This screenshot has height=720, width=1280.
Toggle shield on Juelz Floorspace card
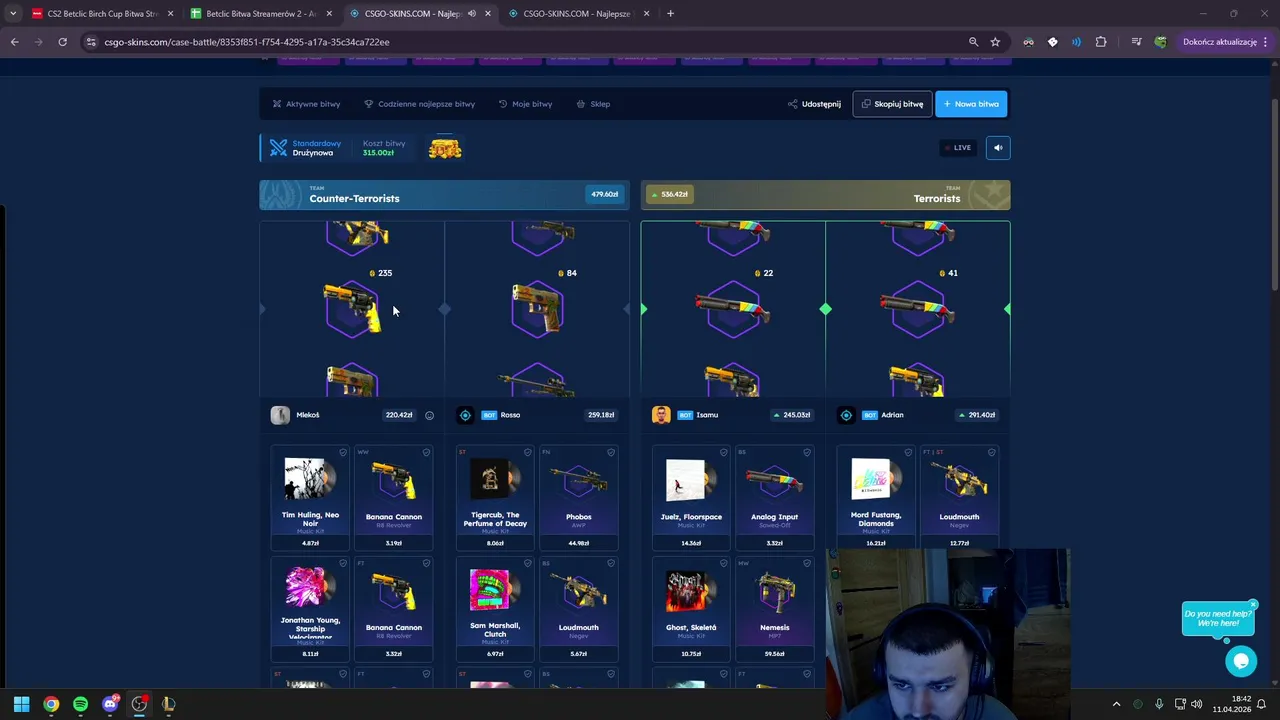tap(724, 452)
